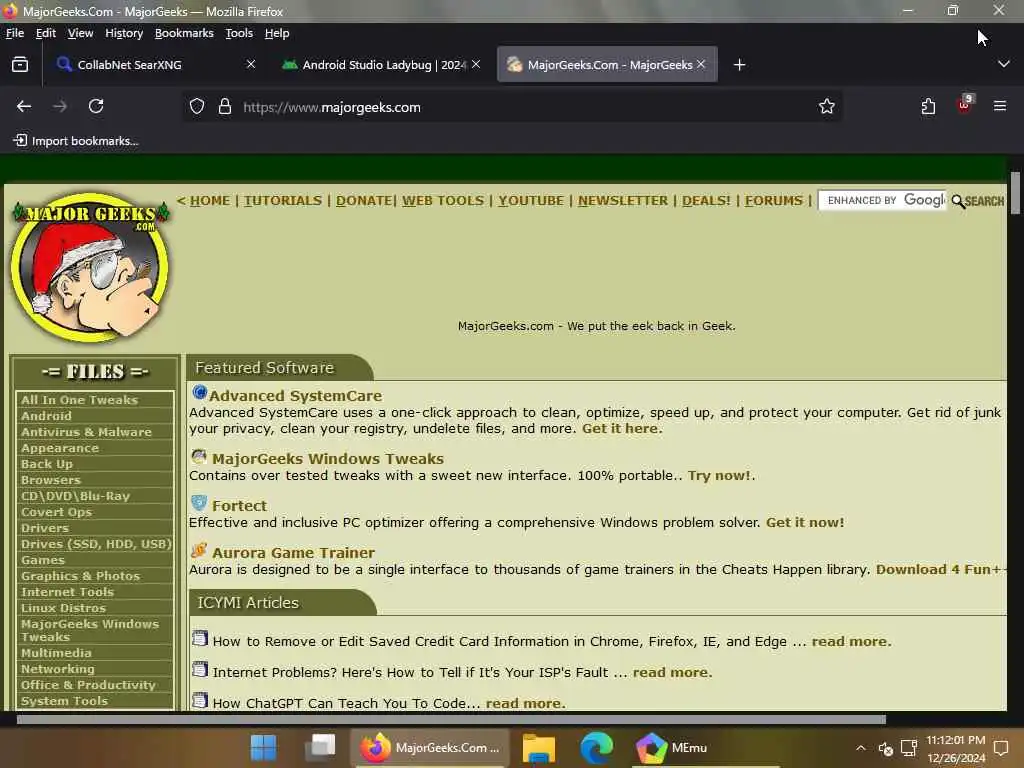The image size is (1024, 768).
Task: Reload the current page
Action: [x=96, y=106]
